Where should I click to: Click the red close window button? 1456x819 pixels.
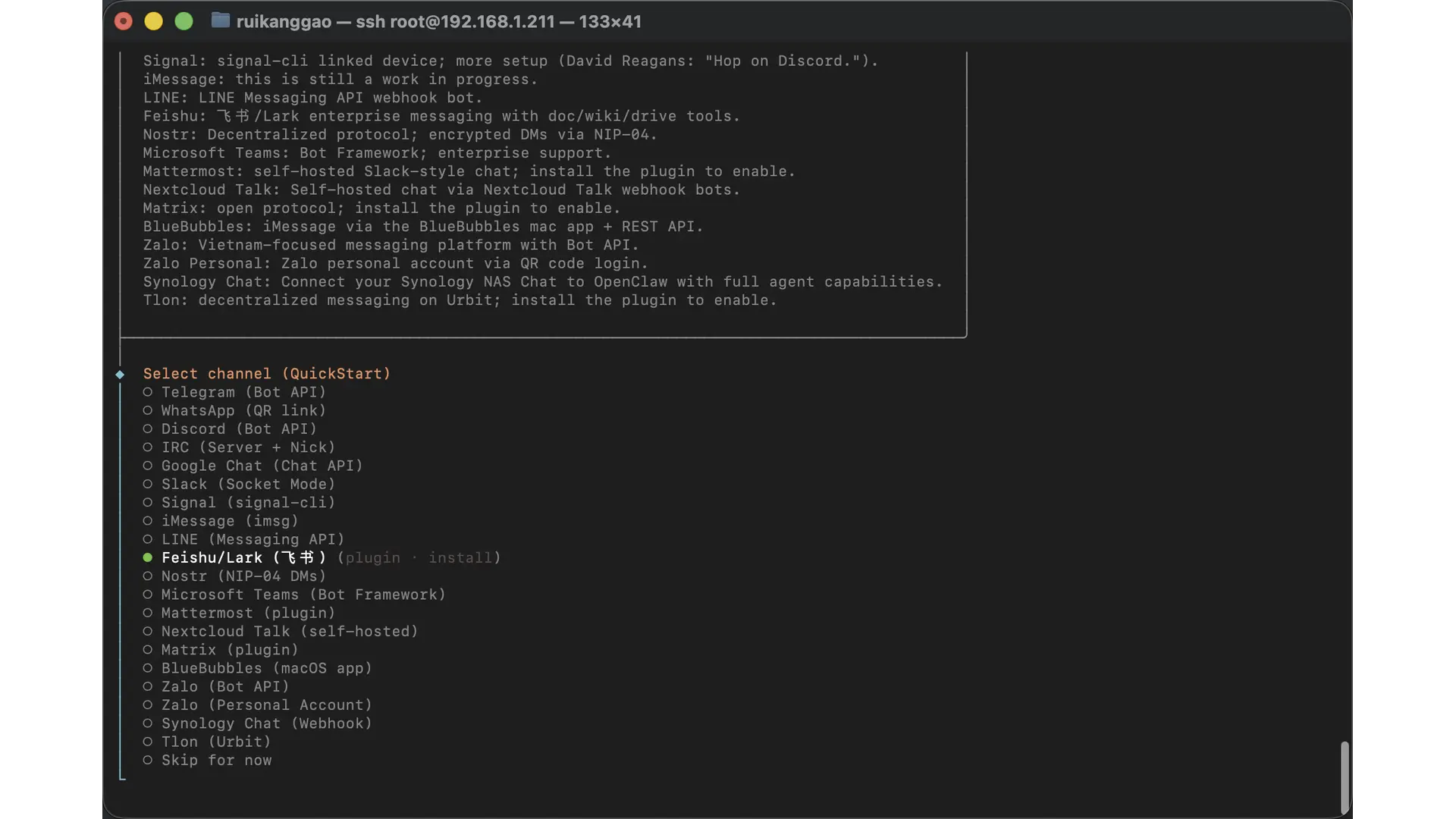(124, 21)
